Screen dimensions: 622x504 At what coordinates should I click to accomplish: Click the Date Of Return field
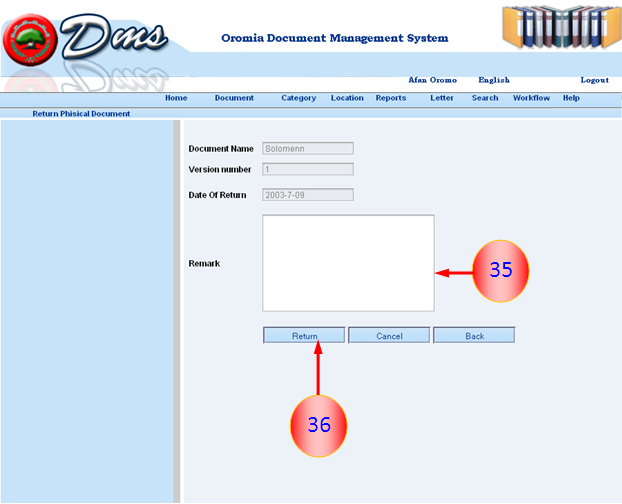tap(308, 195)
